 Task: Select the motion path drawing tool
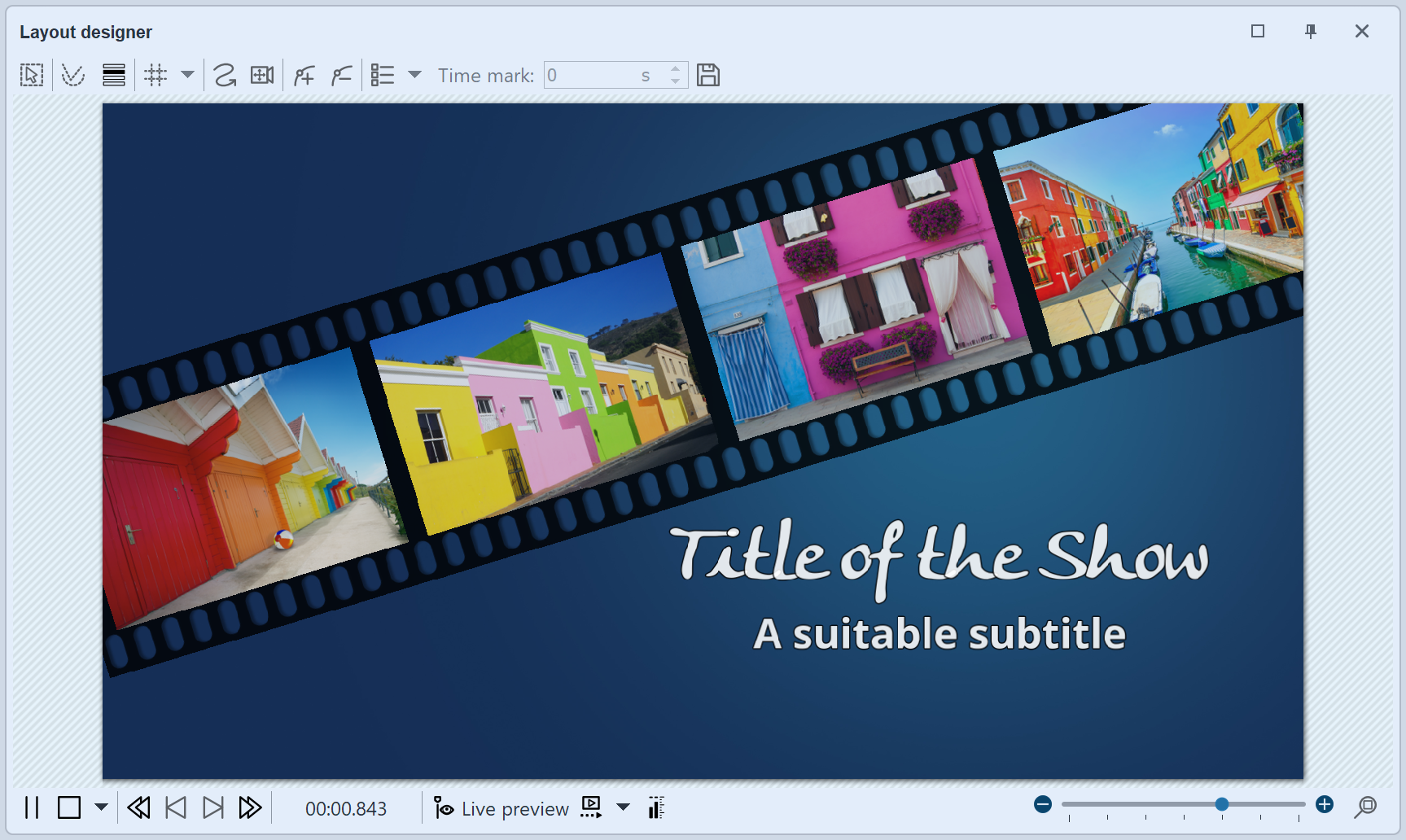click(223, 75)
